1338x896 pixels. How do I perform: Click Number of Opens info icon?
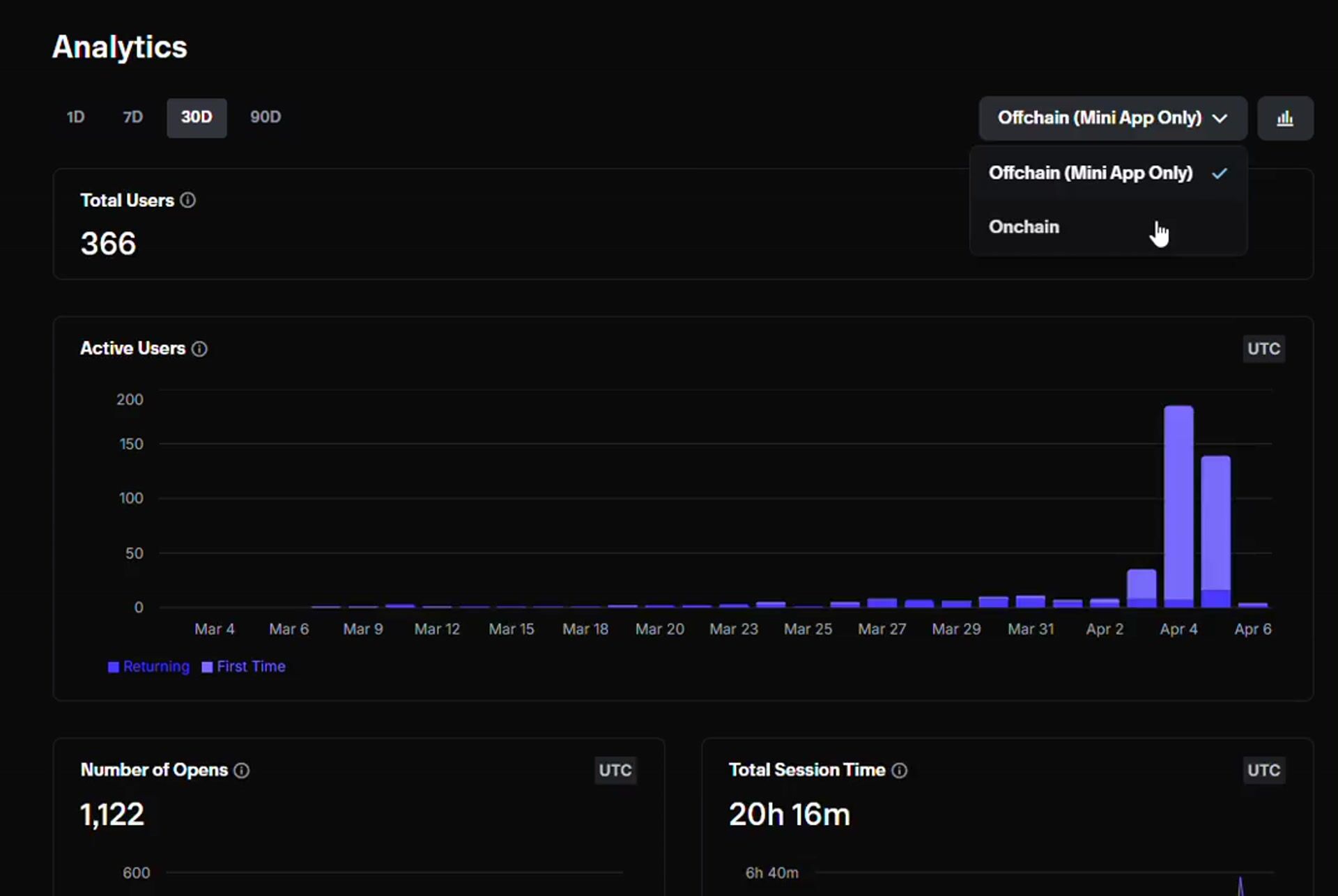[x=241, y=771]
